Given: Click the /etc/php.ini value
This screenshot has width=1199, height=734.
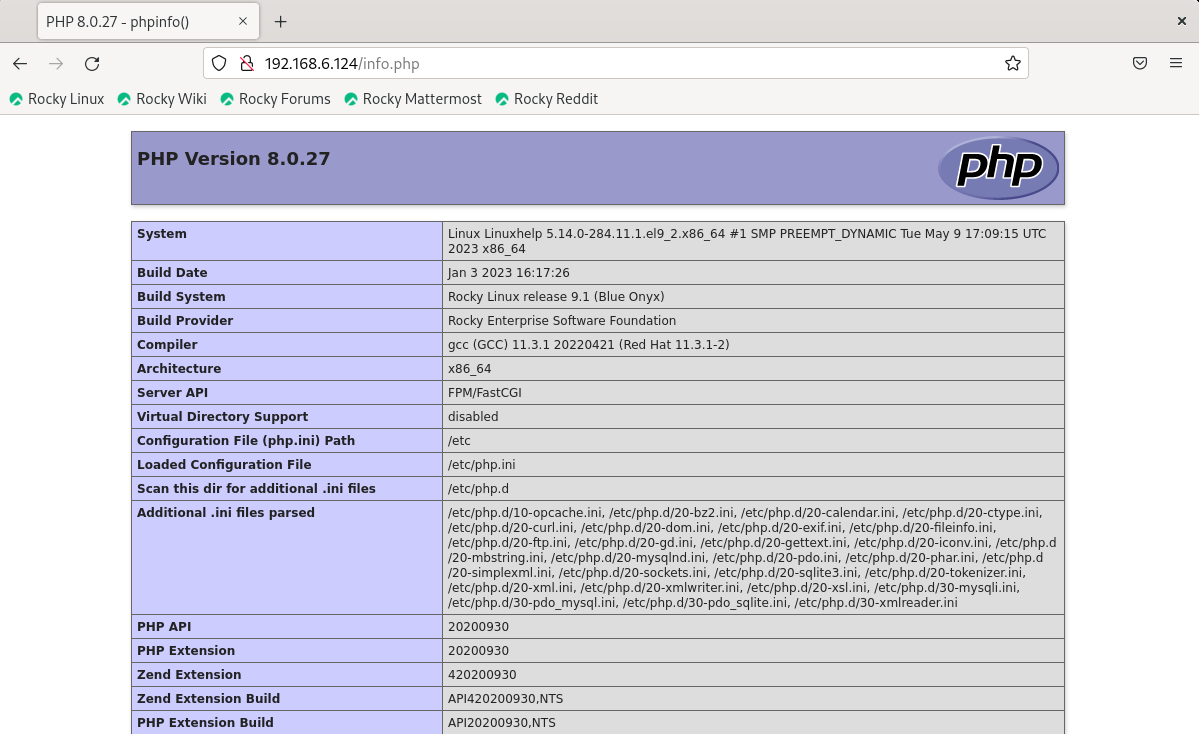Looking at the screenshot, I should 482,464.
